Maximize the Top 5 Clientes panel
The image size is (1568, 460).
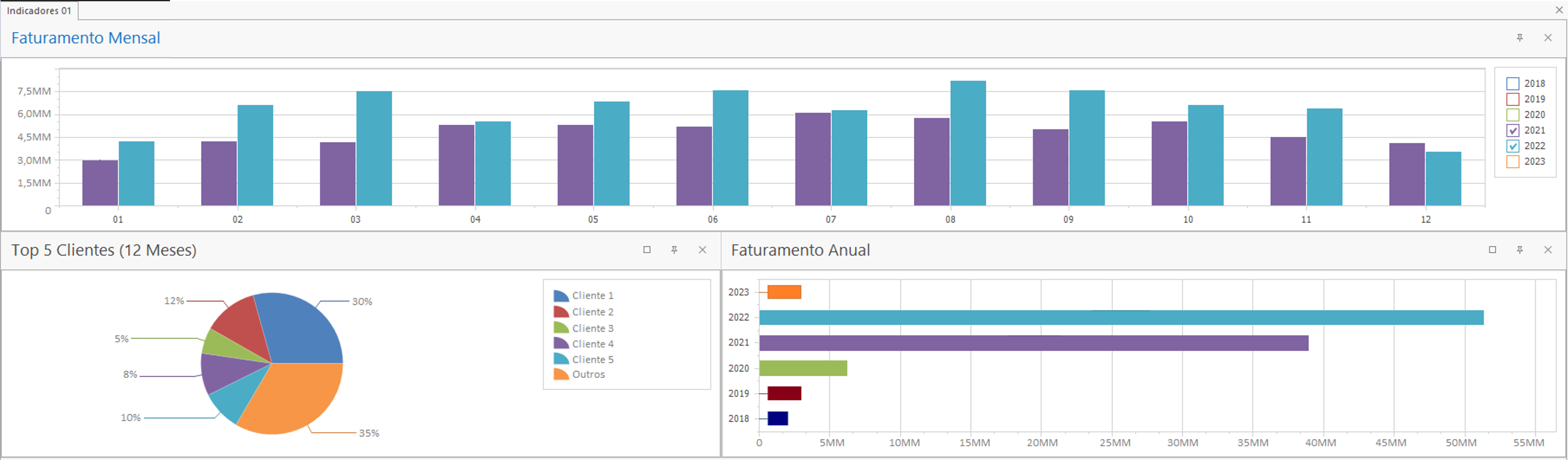[x=647, y=250]
